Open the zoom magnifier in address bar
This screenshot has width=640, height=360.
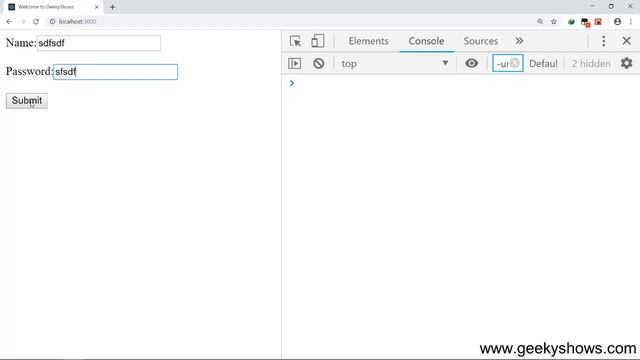click(x=540, y=22)
